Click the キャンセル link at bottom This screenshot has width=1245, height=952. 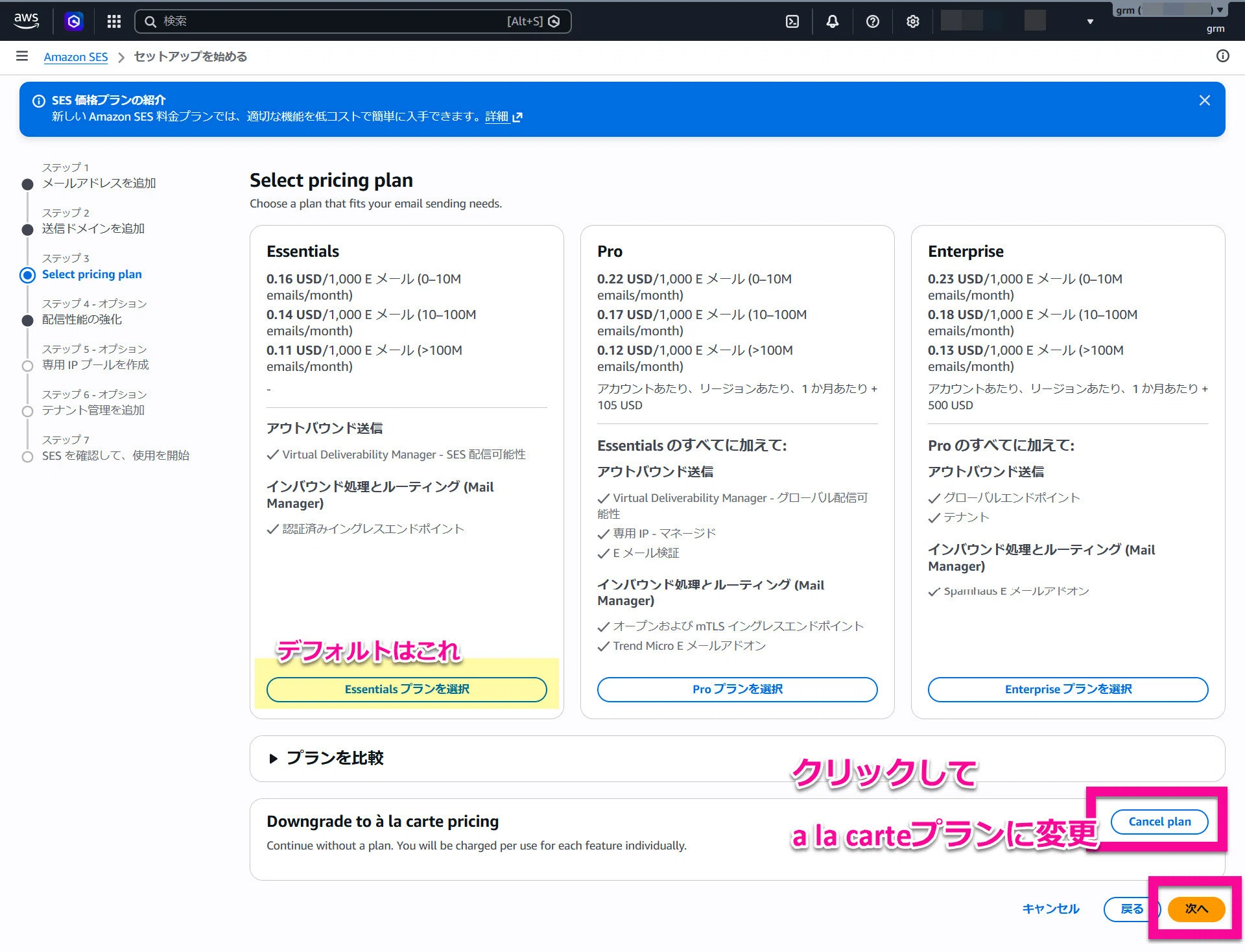click(x=1050, y=909)
